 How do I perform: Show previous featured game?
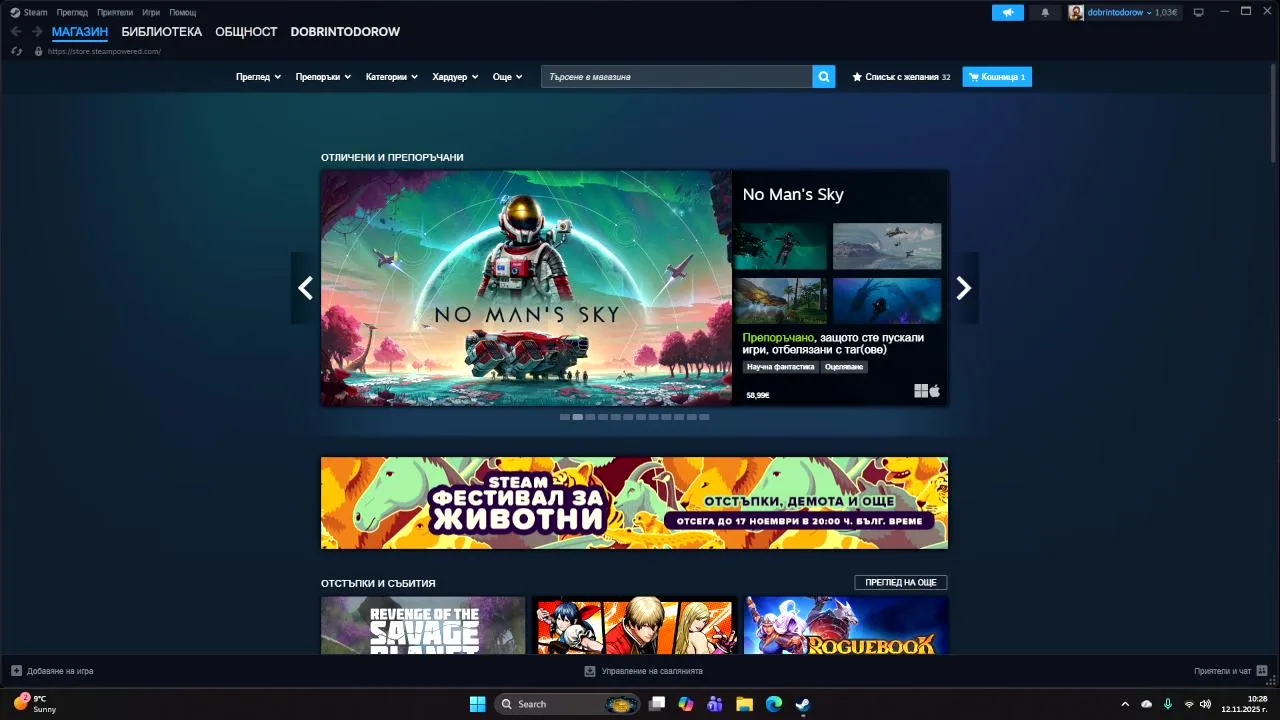305,288
